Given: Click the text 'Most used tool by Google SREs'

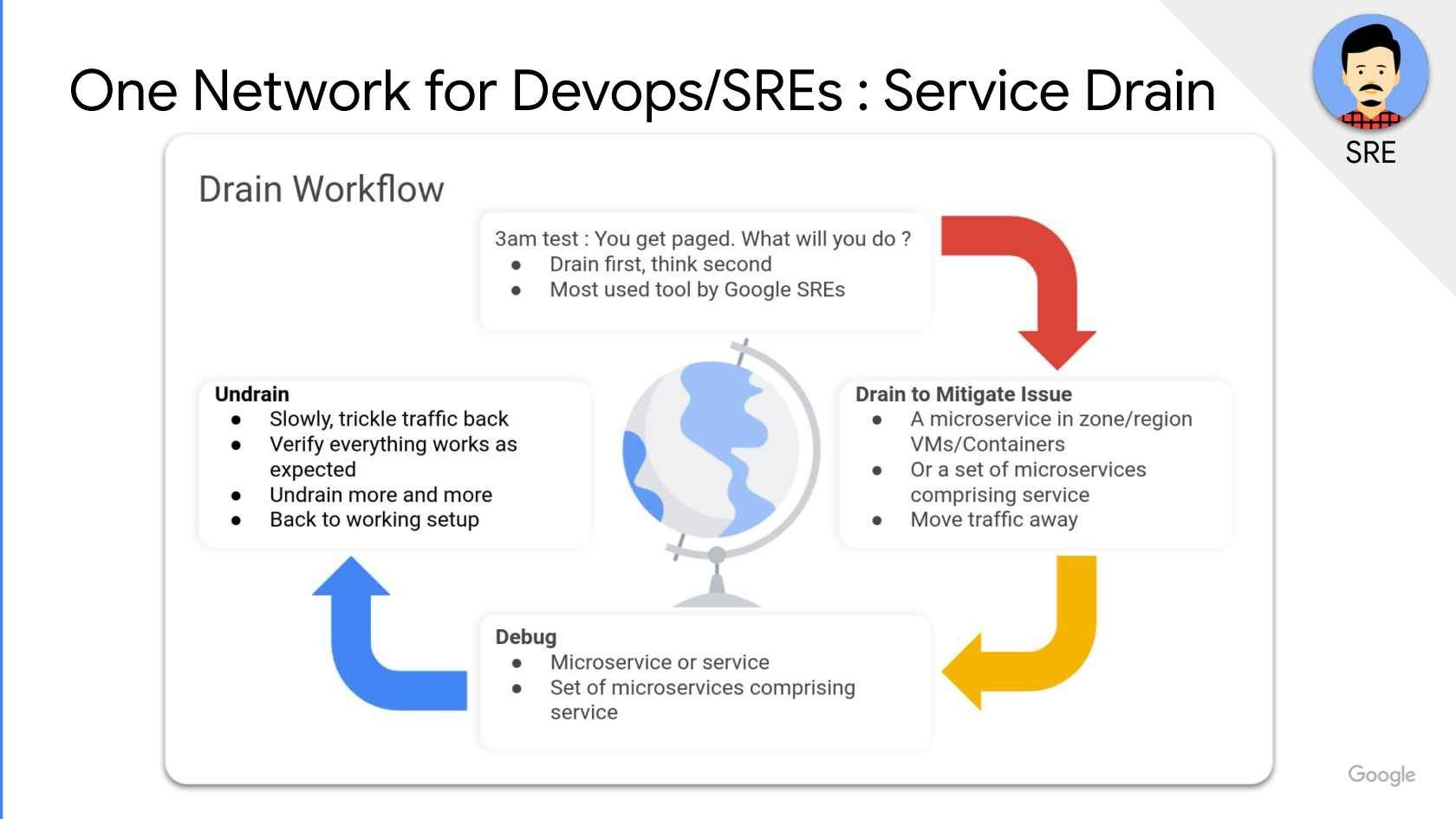Looking at the screenshot, I should pyautogui.click(x=697, y=289).
